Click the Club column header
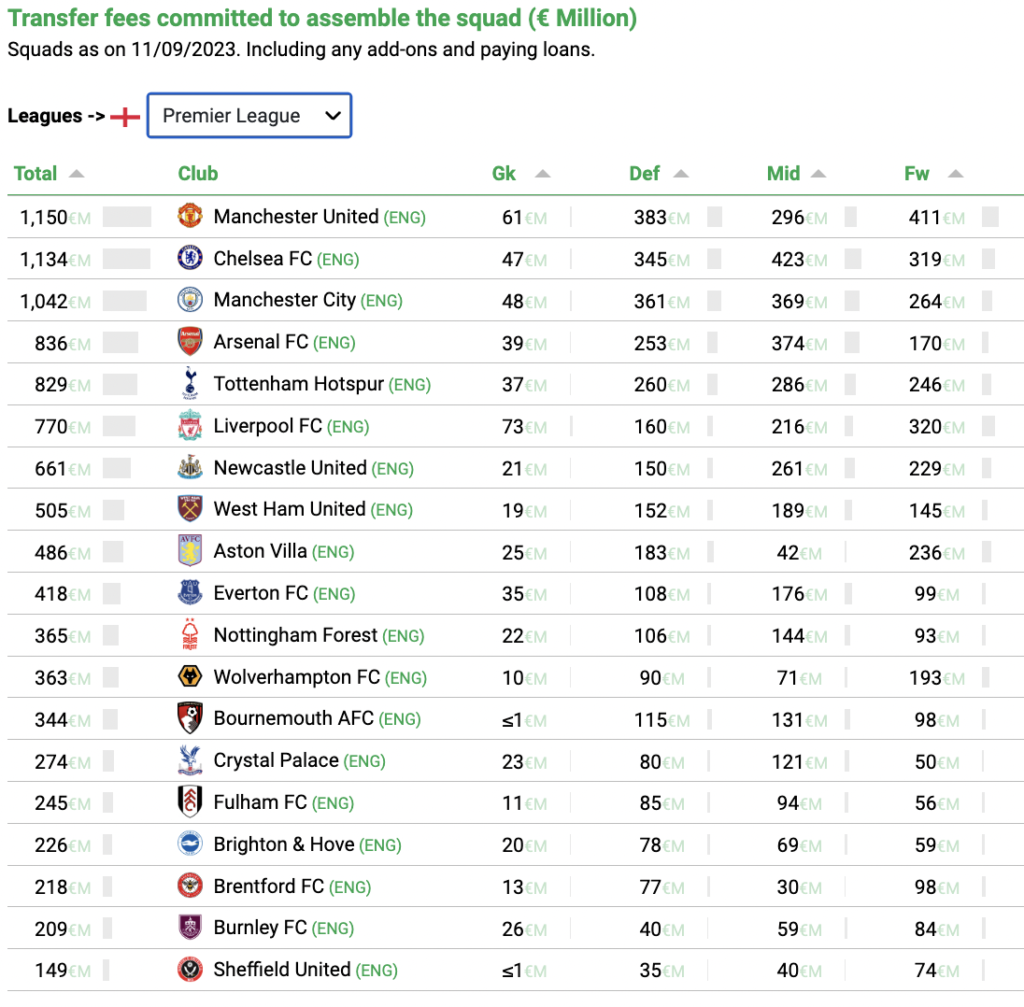 198,173
